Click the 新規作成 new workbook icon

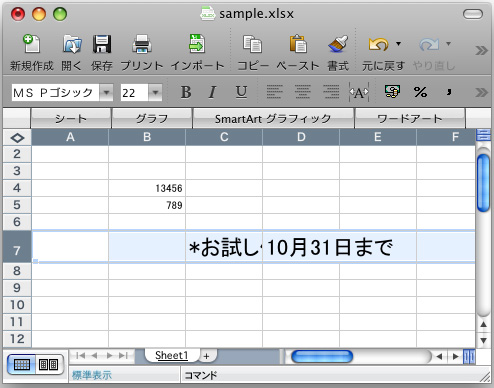click(31, 44)
